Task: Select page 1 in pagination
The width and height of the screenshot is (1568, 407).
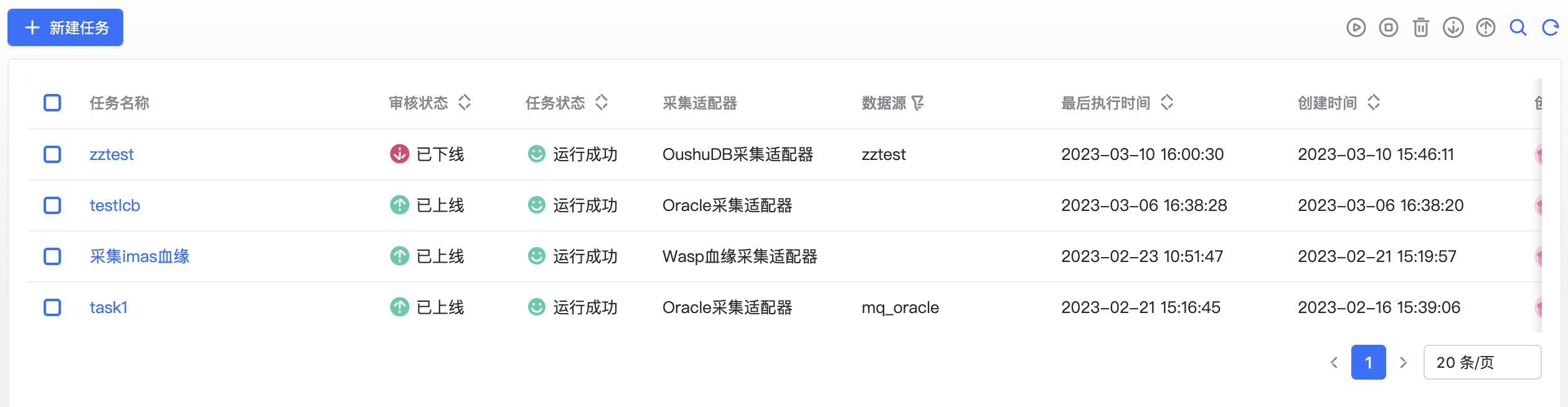Action: (1368, 362)
